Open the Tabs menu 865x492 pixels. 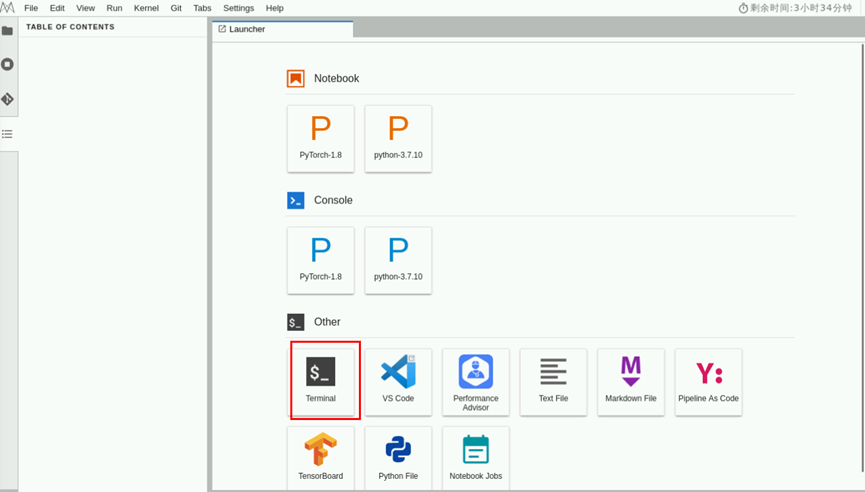pos(202,8)
